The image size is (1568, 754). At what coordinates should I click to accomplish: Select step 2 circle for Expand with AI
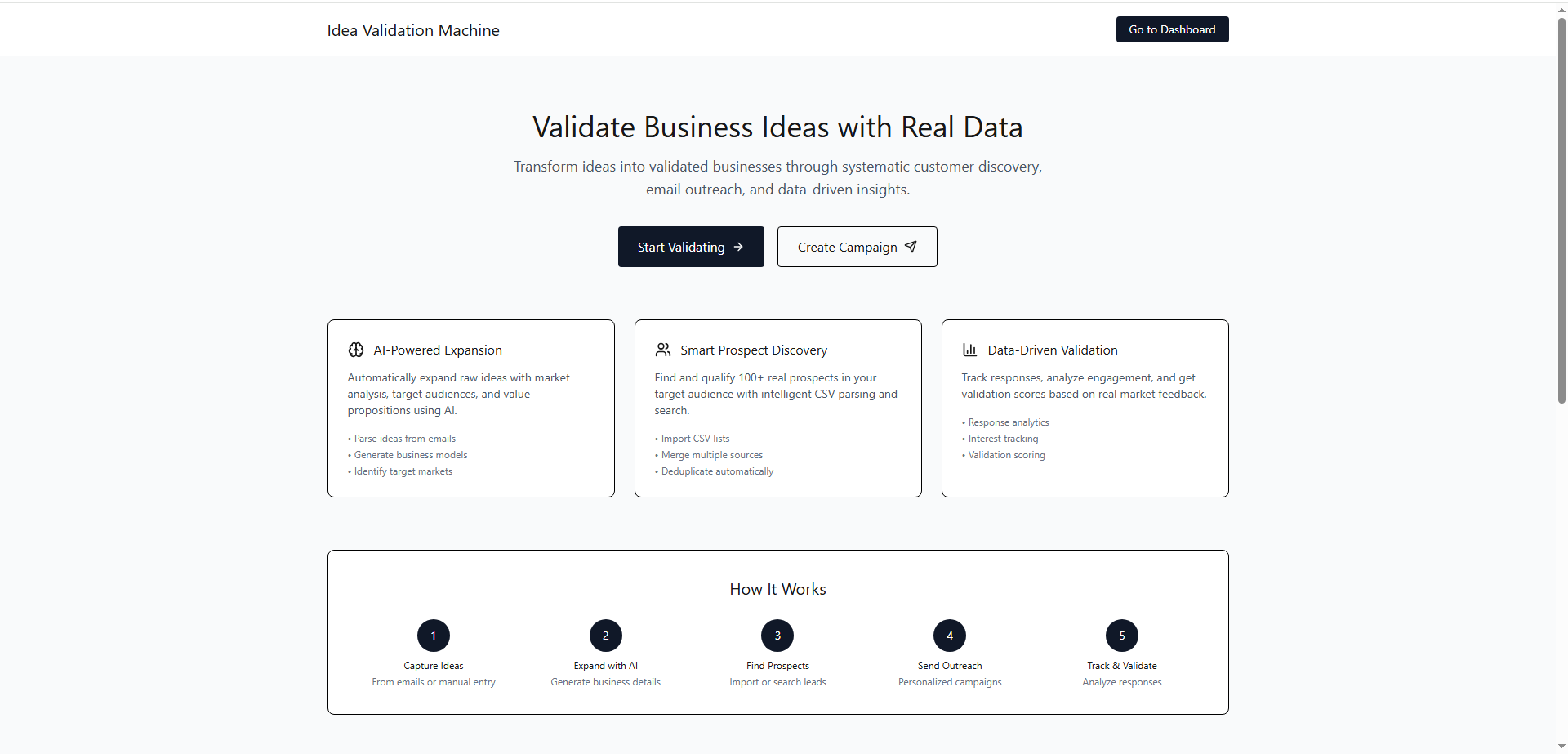(x=605, y=636)
